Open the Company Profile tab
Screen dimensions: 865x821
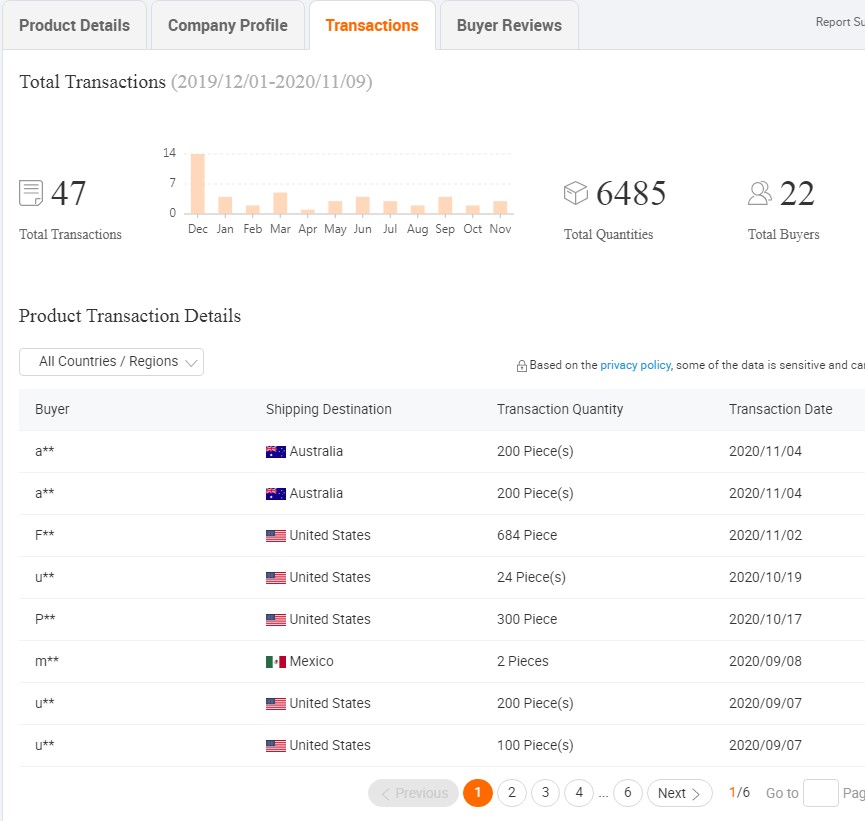tap(227, 26)
